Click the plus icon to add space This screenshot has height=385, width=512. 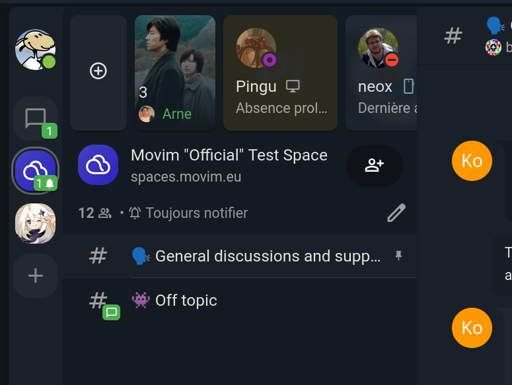35,276
